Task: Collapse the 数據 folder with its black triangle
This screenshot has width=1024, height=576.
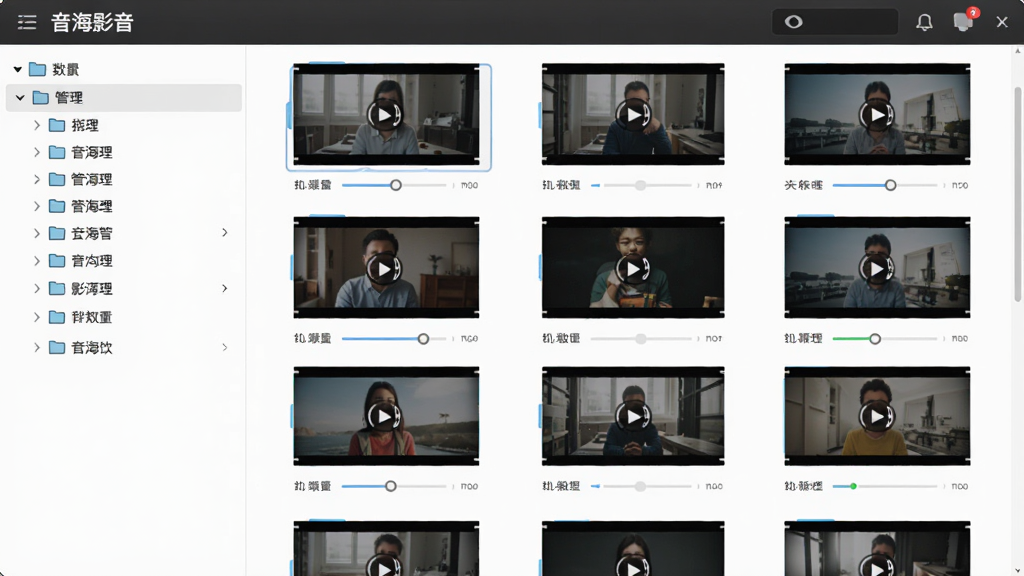Action: coord(18,69)
